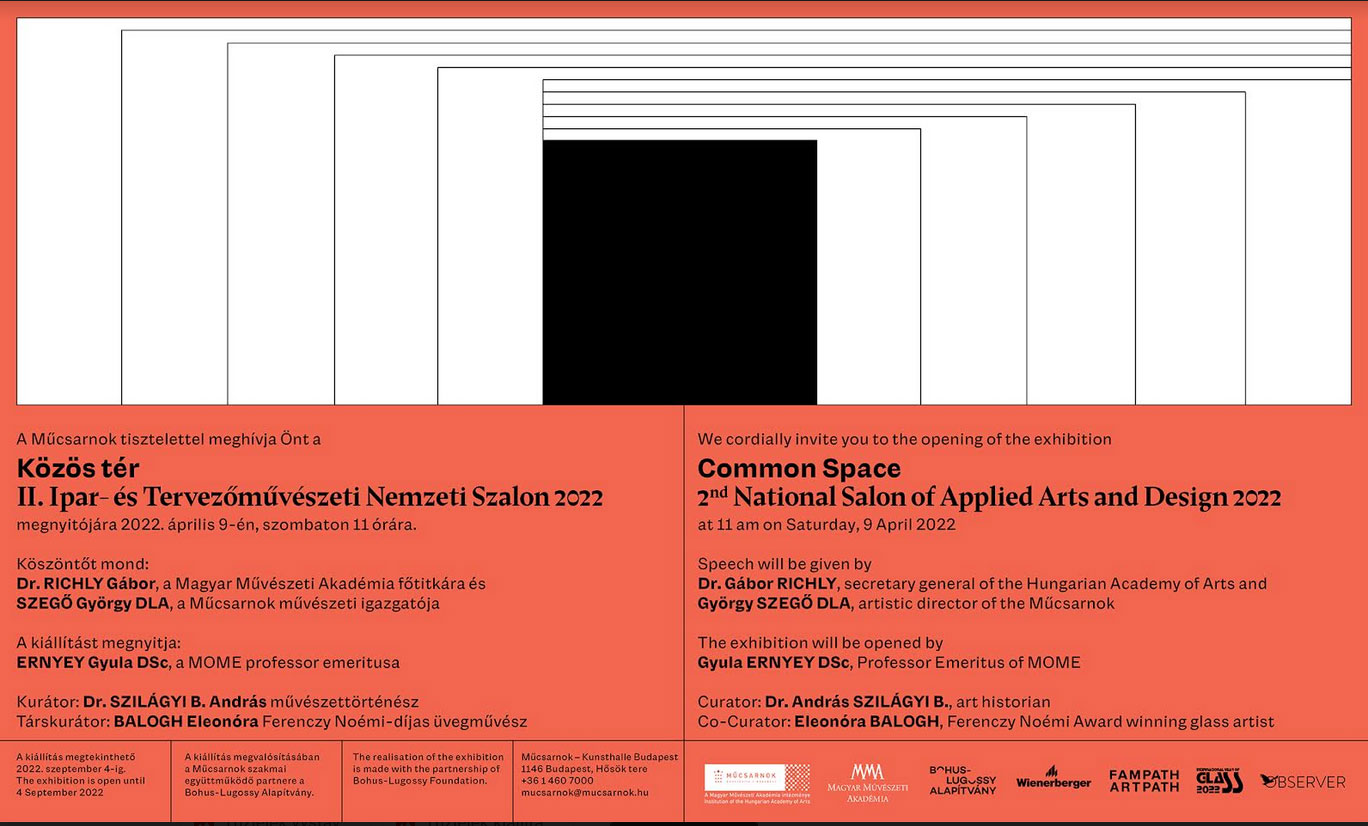
Task: Click '2nd National Salon of Applied Arts and Design 2022'
Action: click(989, 496)
